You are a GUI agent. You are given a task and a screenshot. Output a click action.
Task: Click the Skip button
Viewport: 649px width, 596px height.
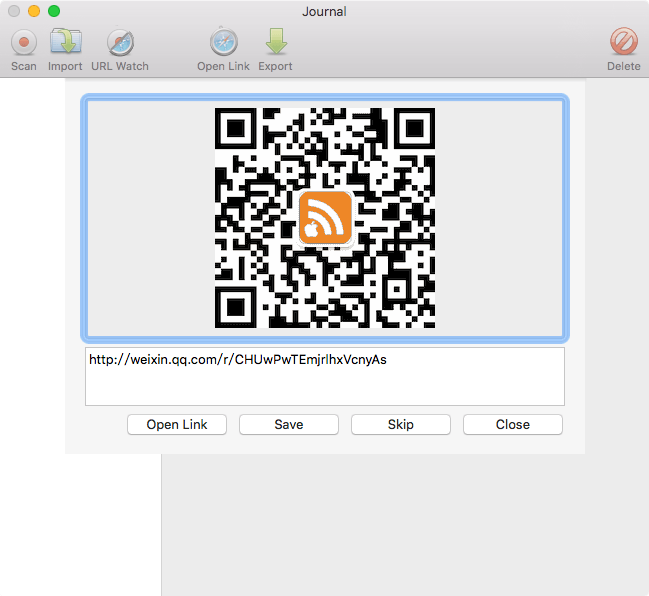tap(401, 425)
